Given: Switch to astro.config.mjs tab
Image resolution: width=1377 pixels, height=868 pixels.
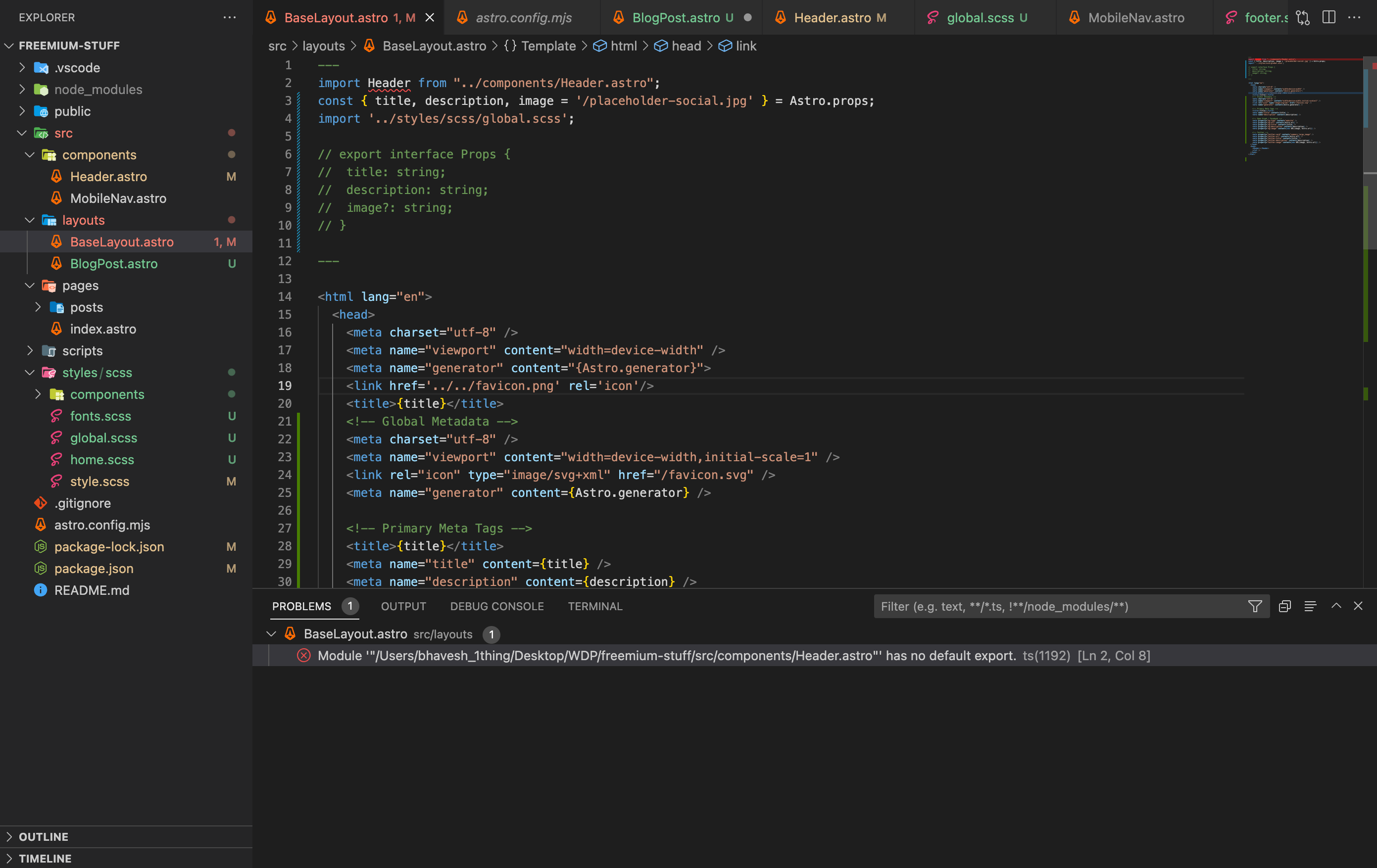Looking at the screenshot, I should point(522,18).
